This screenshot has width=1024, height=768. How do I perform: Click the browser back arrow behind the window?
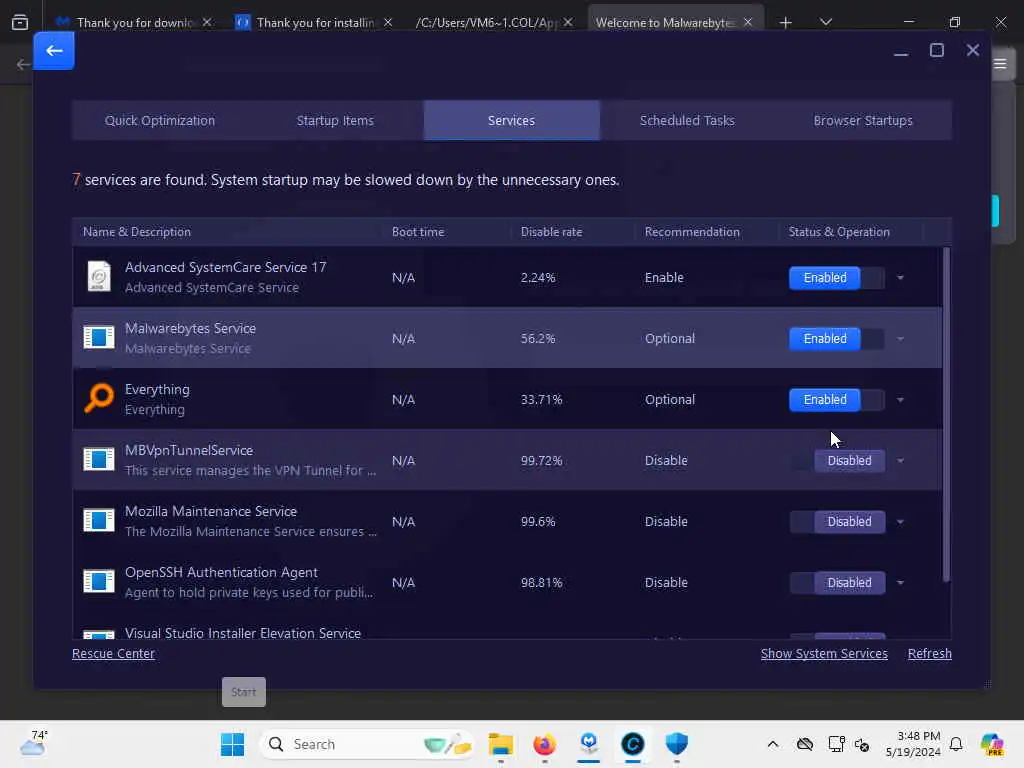pos(23,64)
